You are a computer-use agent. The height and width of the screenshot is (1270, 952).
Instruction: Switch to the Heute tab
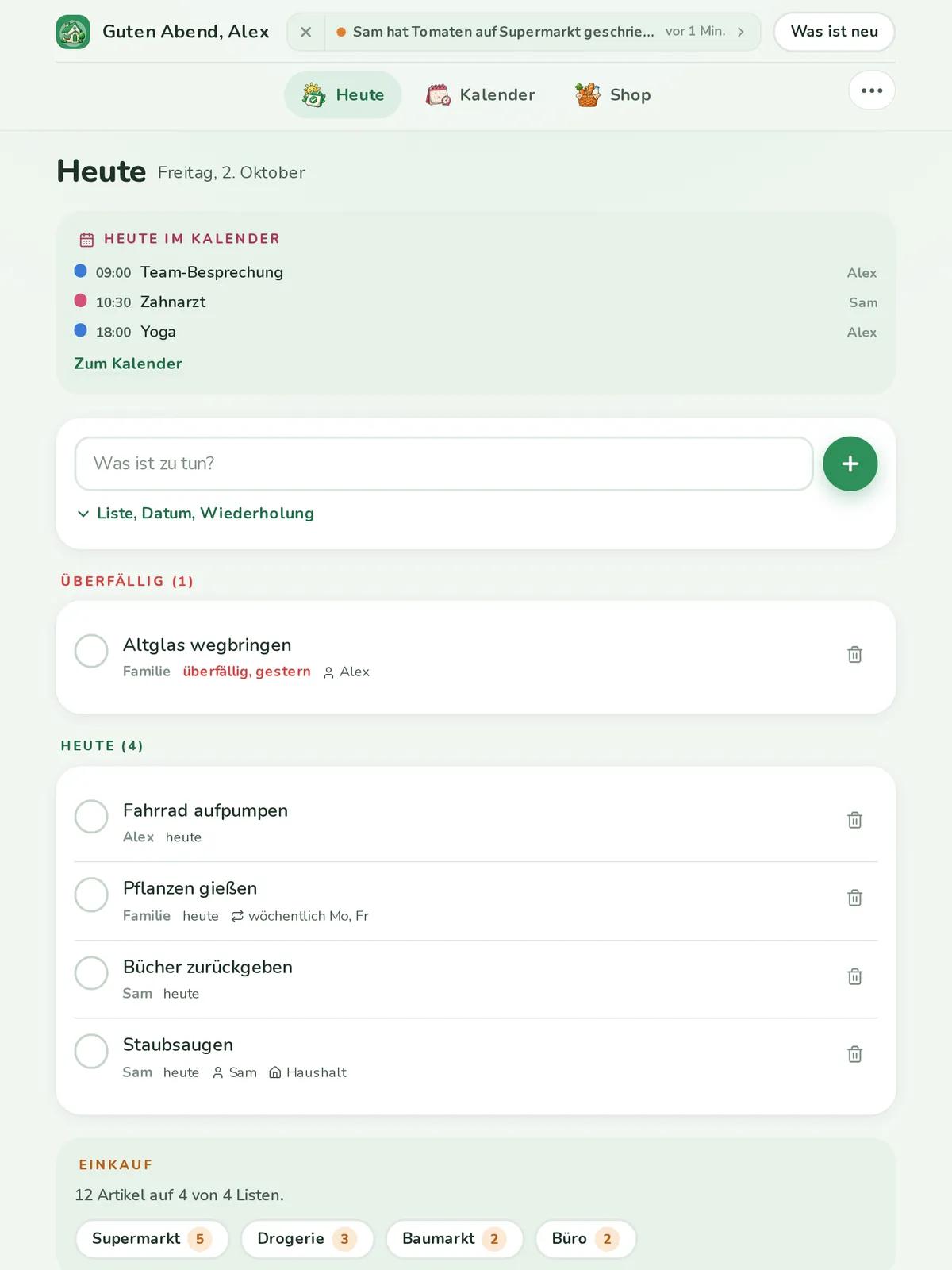click(x=343, y=94)
